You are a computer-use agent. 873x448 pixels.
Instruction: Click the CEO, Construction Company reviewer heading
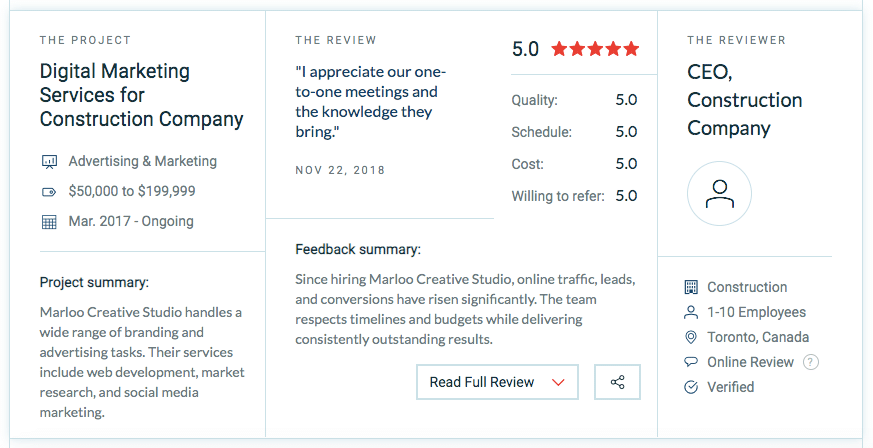pyautogui.click(x=744, y=100)
